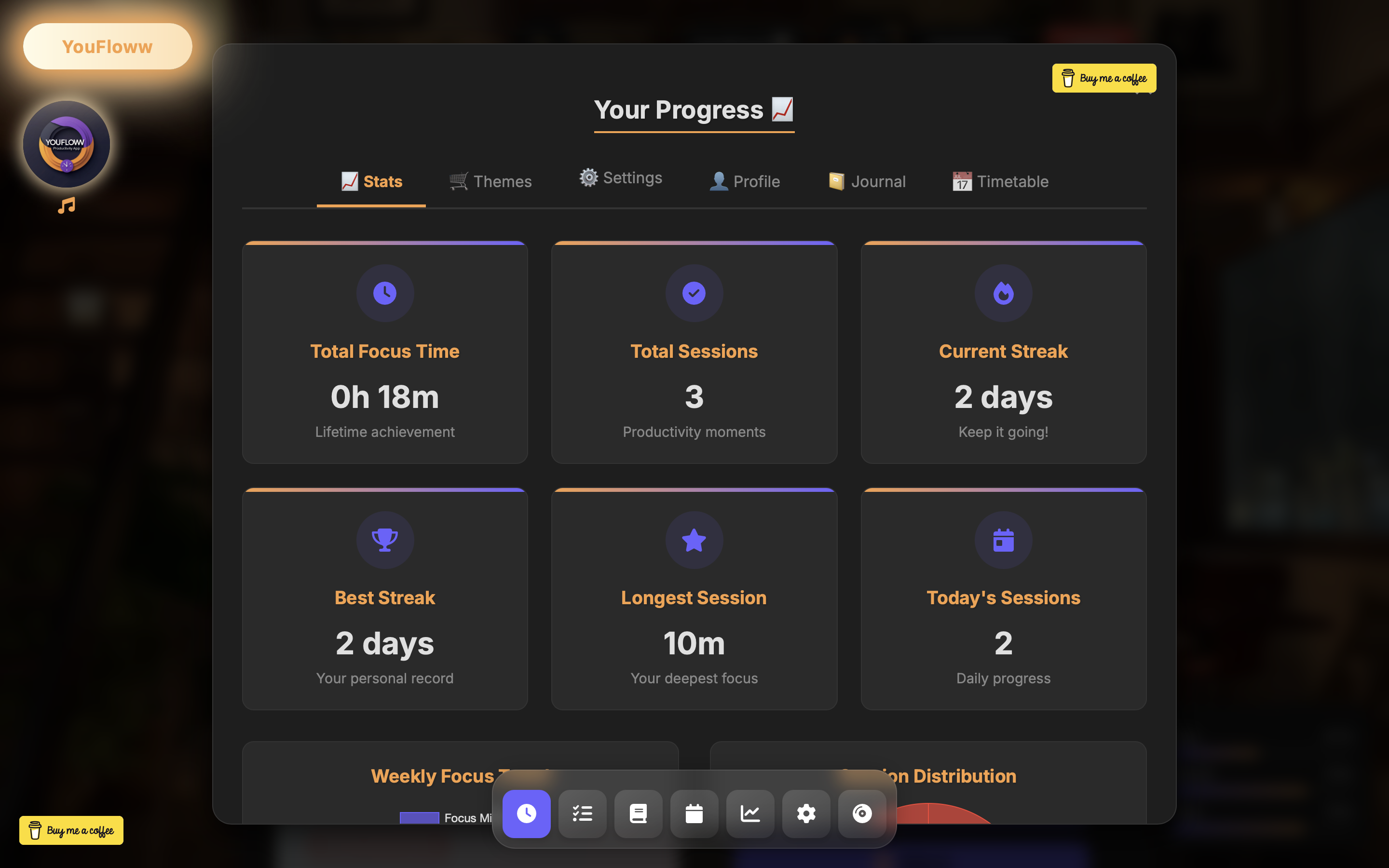Click top-right Buy me a coffee button

[1104, 78]
